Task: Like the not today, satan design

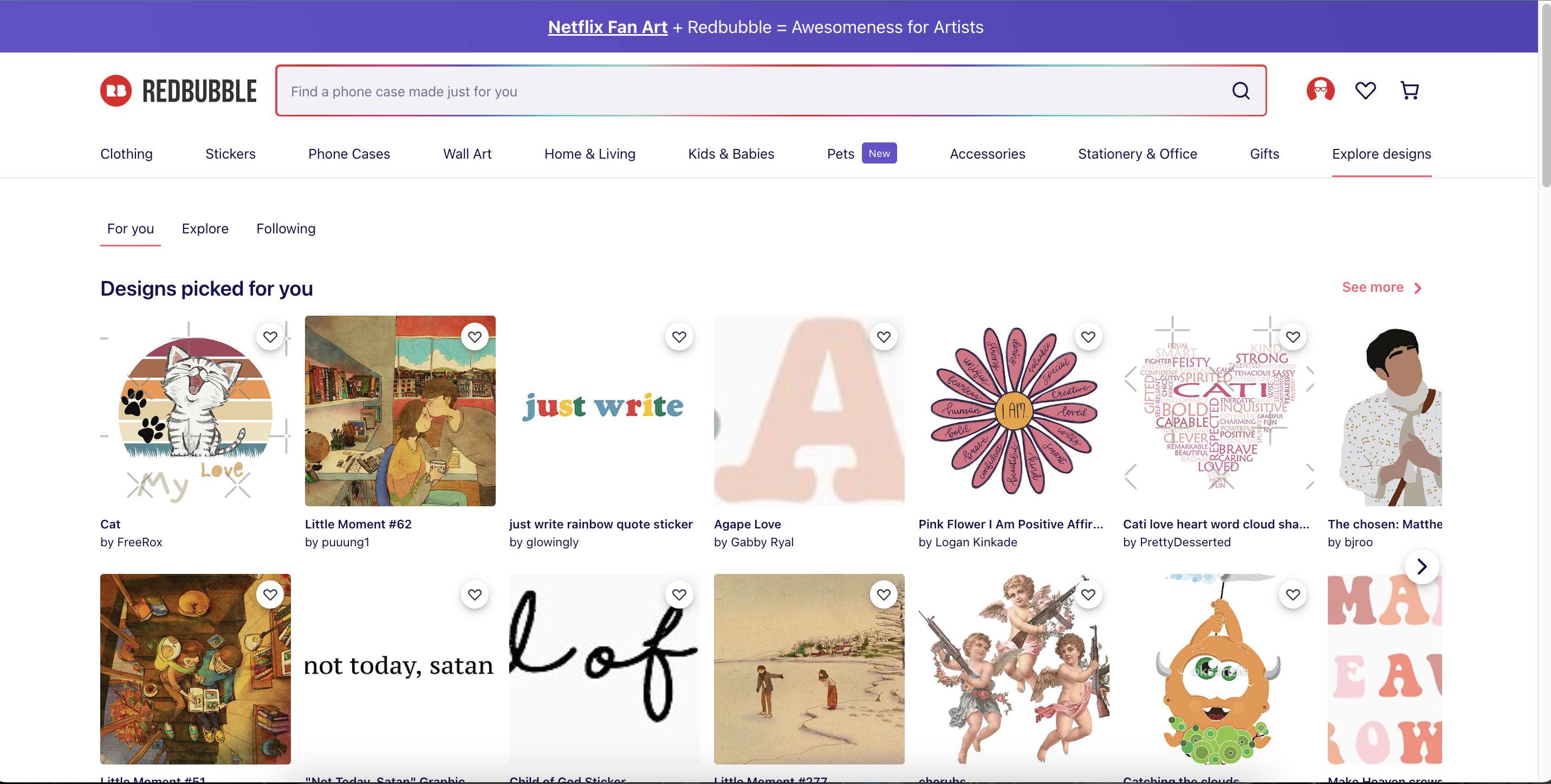Action: pos(475,594)
